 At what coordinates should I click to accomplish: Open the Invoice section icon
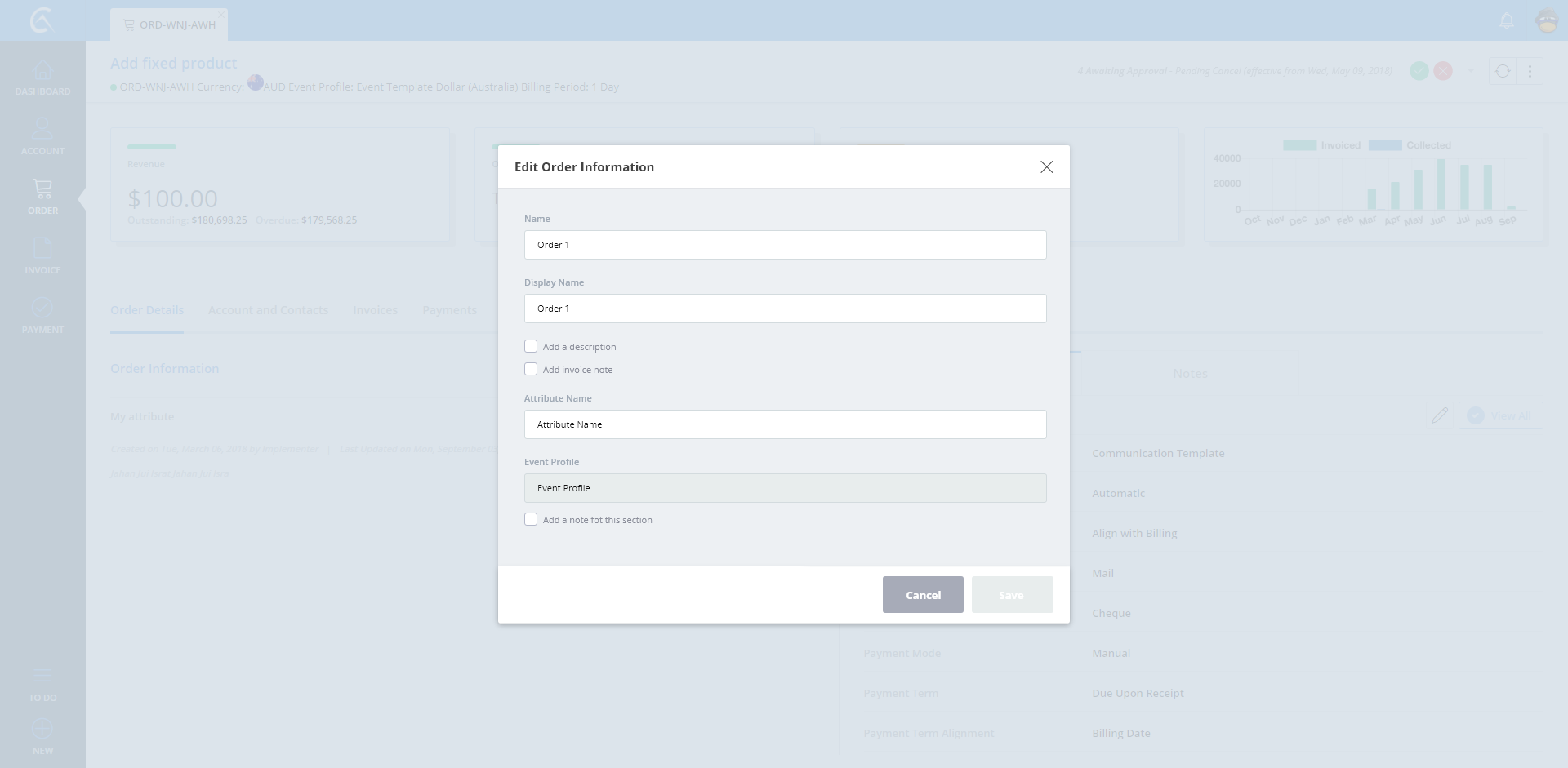pyautogui.click(x=42, y=248)
